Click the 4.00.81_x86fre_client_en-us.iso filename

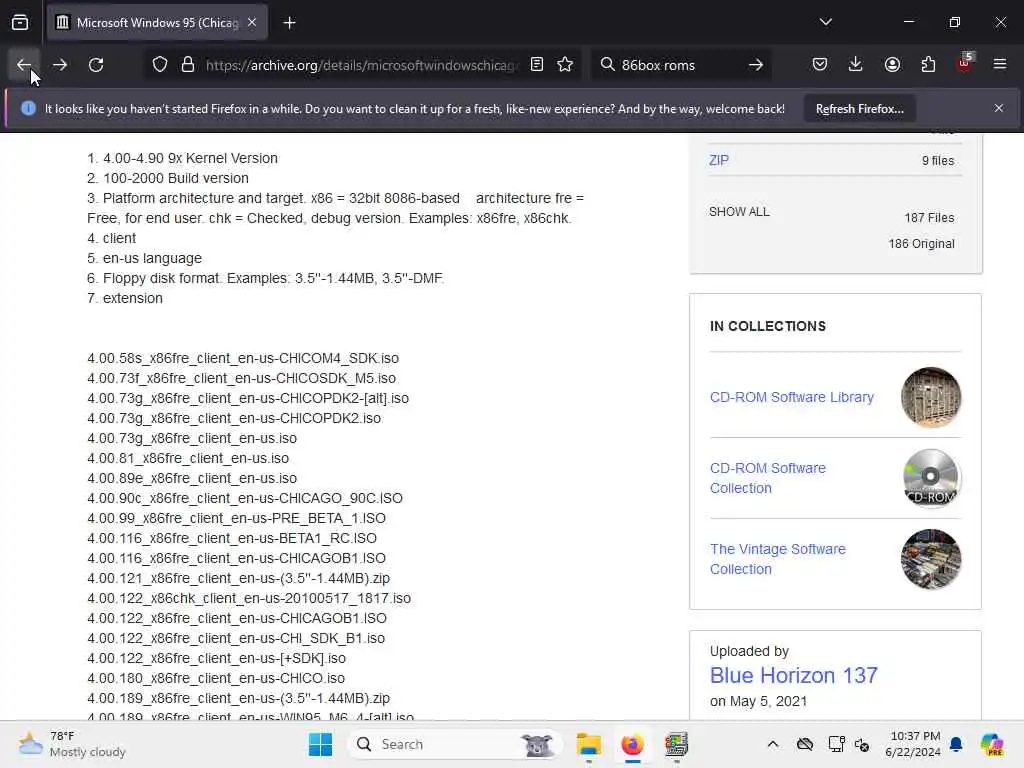188,458
